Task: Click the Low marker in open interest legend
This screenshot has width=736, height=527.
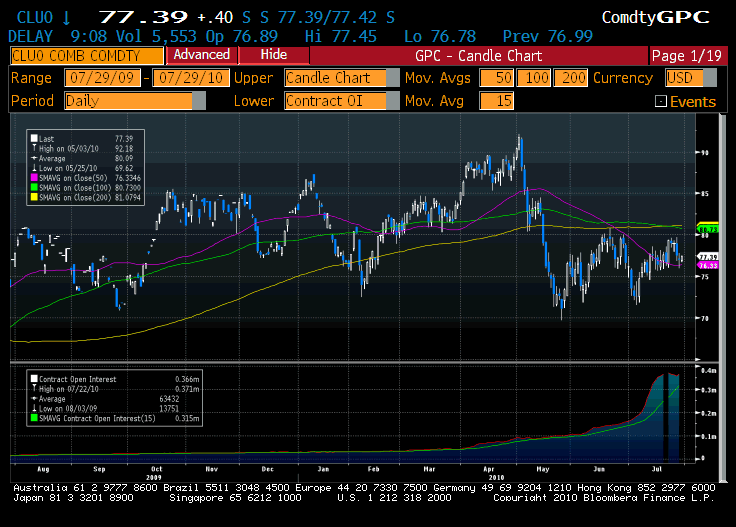Action: (x=34, y=407)
